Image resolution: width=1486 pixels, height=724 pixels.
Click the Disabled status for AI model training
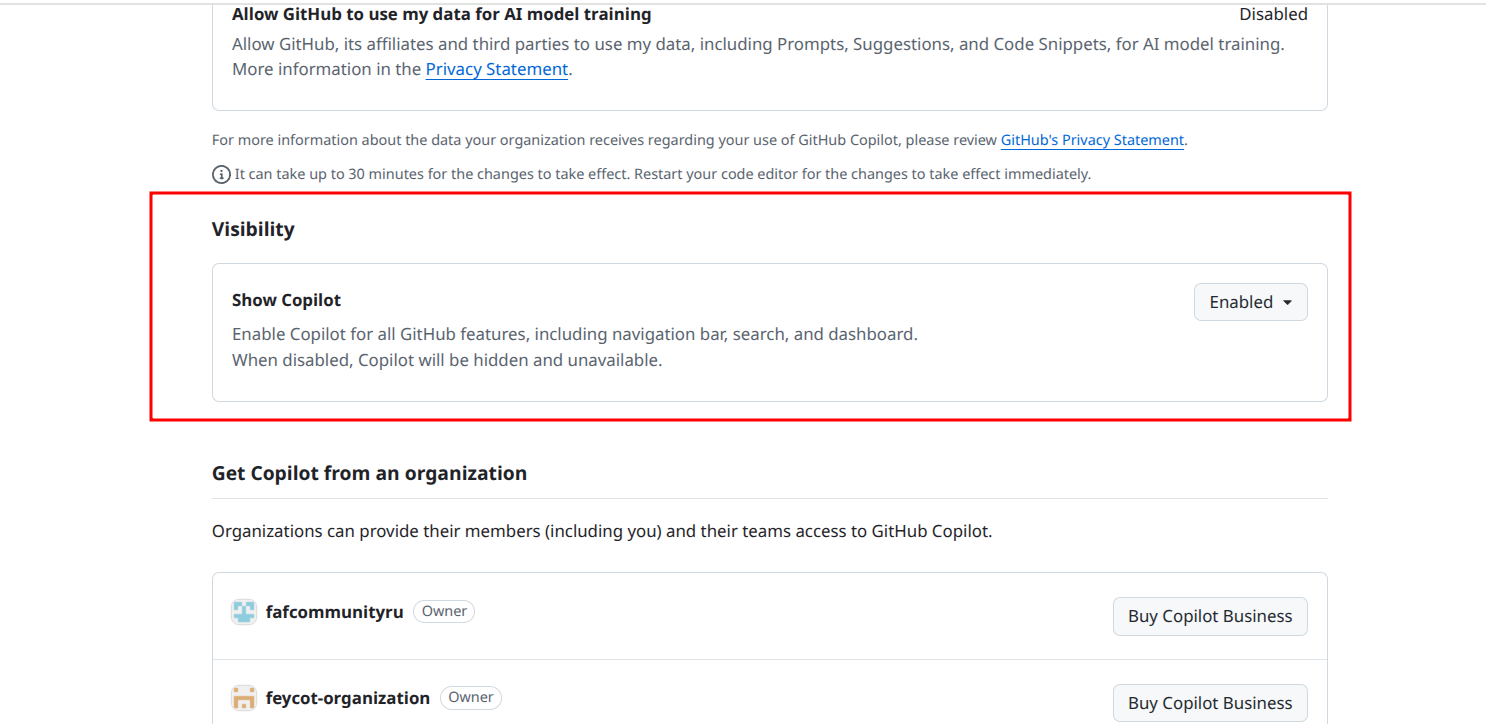(x=1273, y=14)
